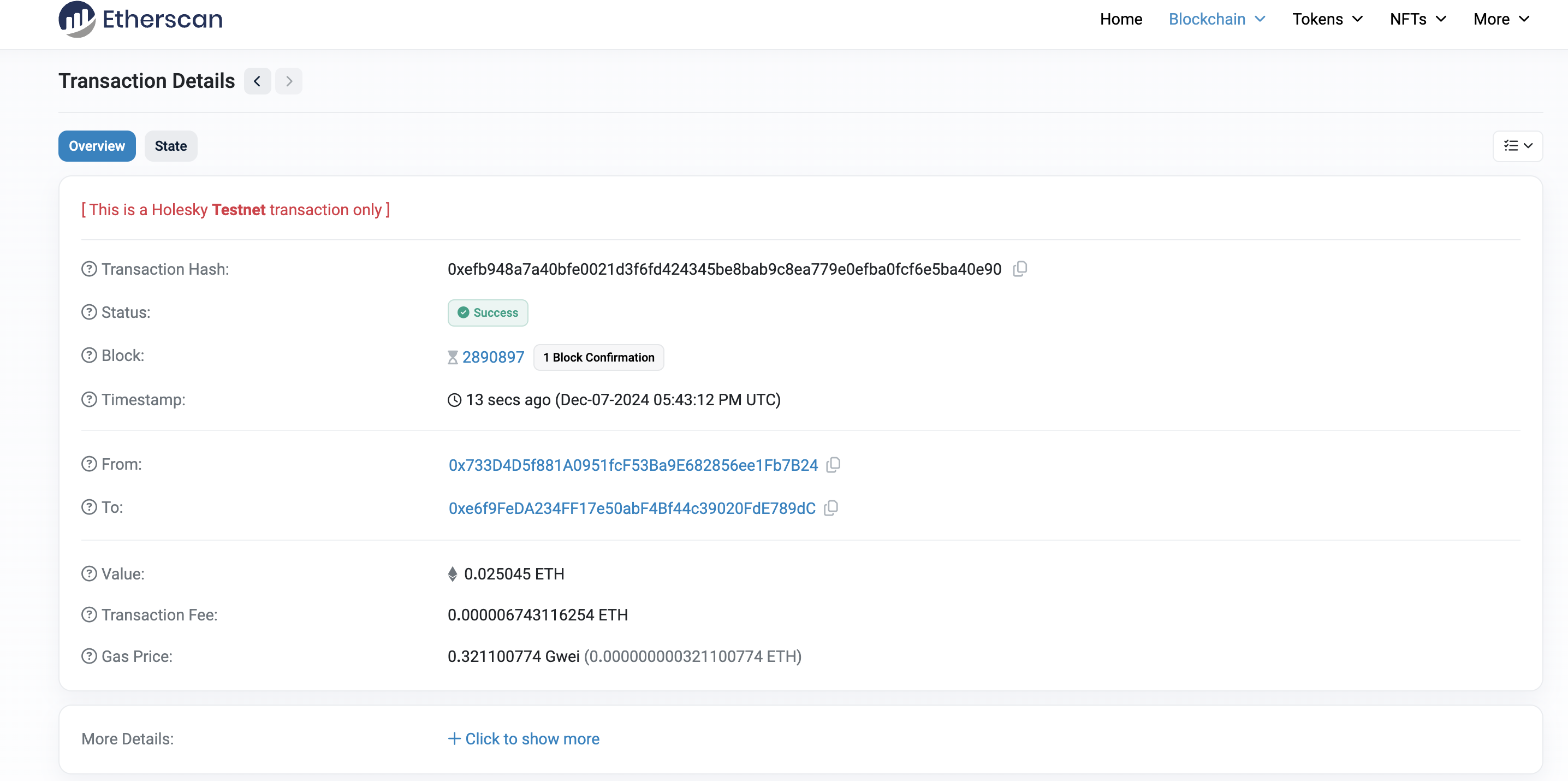This screenshot has height=781, width=1568.
Task: Expand the More navigation menu
Action: coord(1501,19)
